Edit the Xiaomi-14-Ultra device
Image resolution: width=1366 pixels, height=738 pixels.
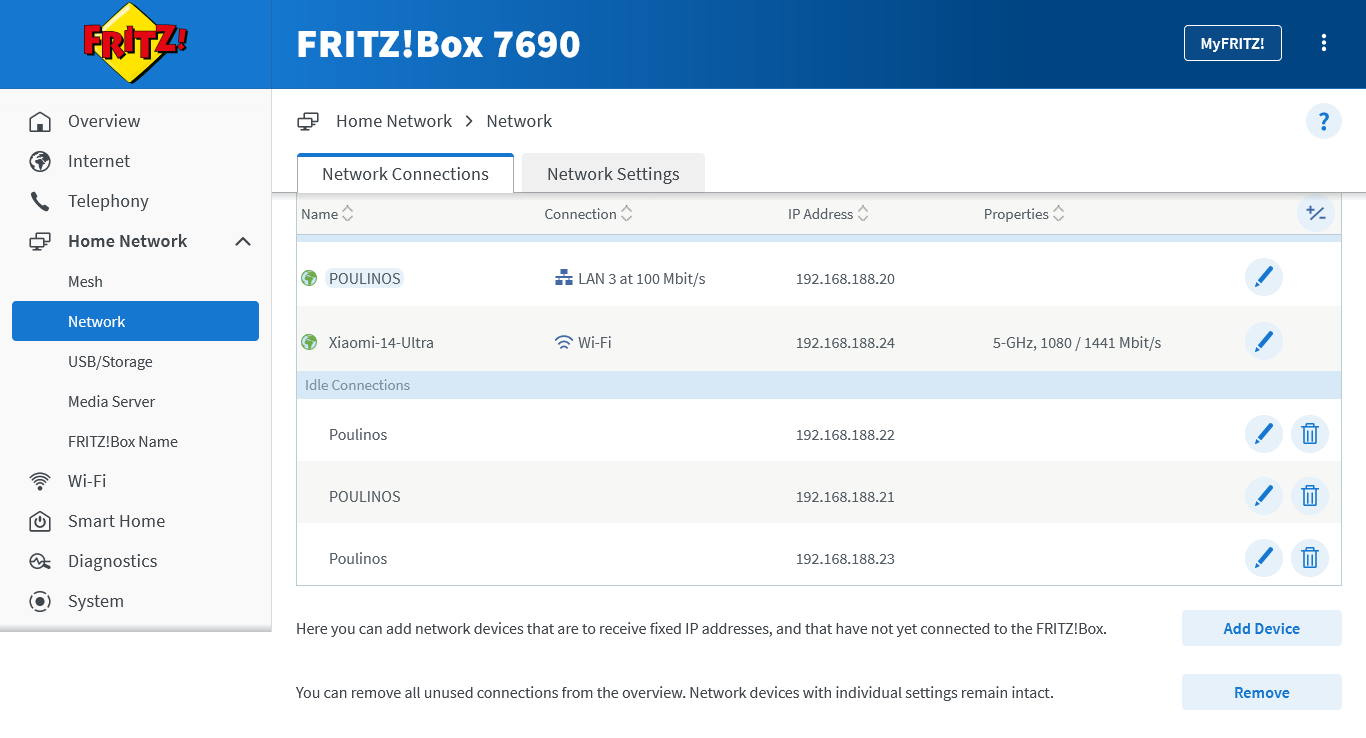[x=1264, y=341]
